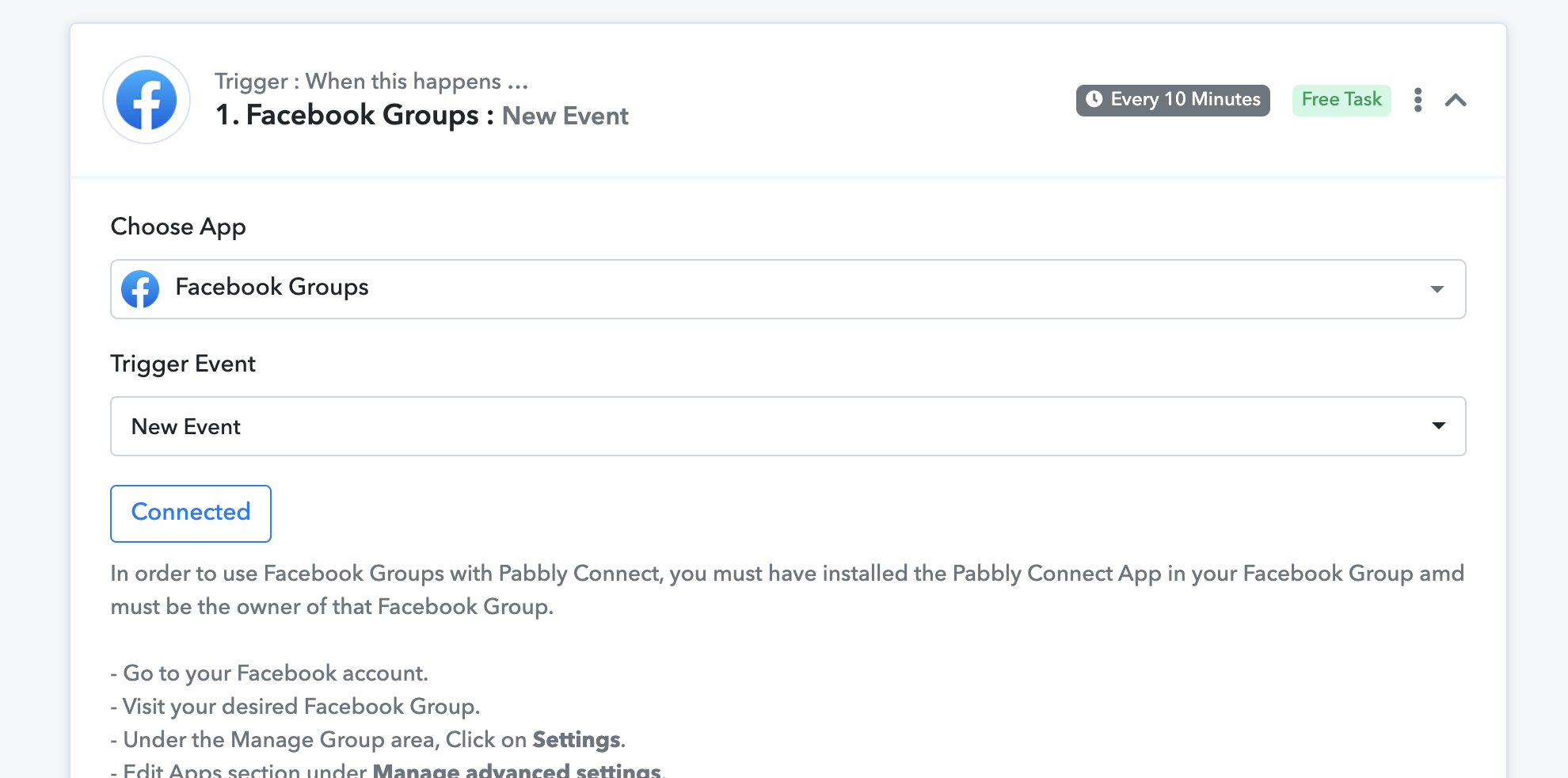The image size is (1568, 778).
Task: Click the bold Manage advanced settings text
Action: tap(516, 770)
